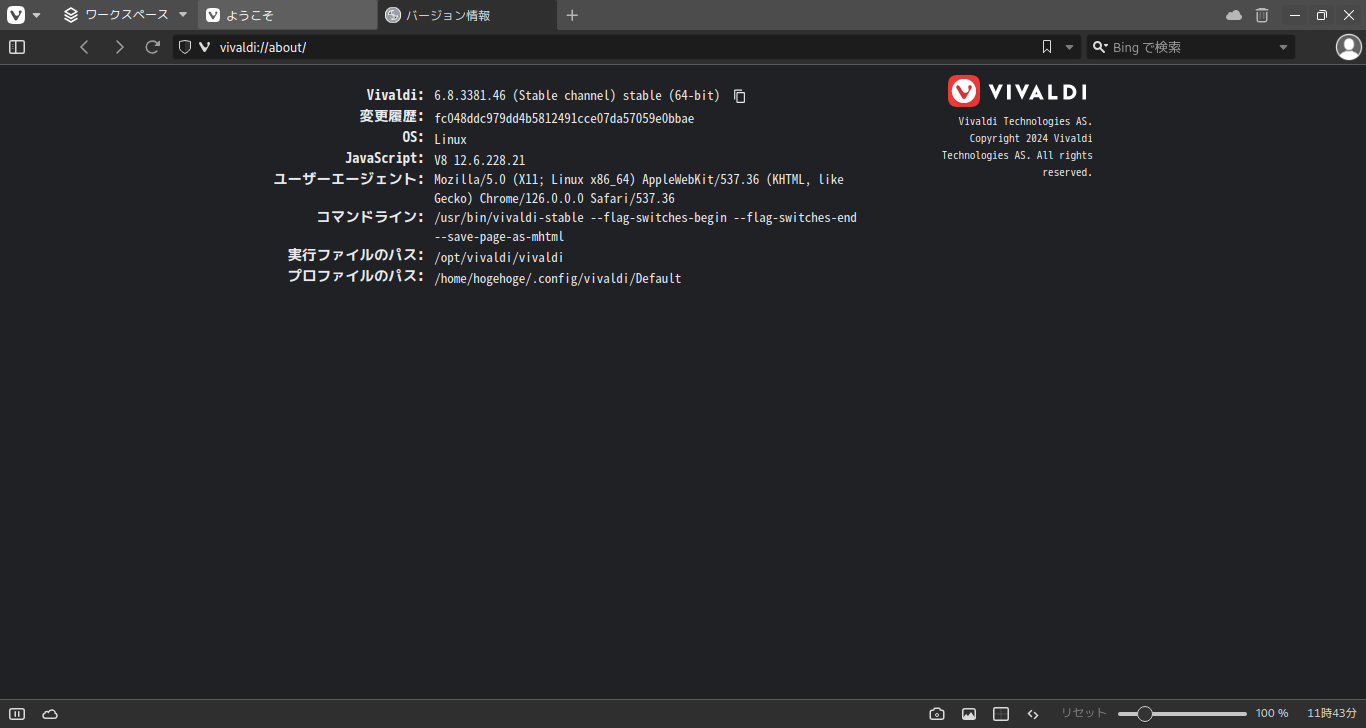Go back to the previous page

coord(84,47)
